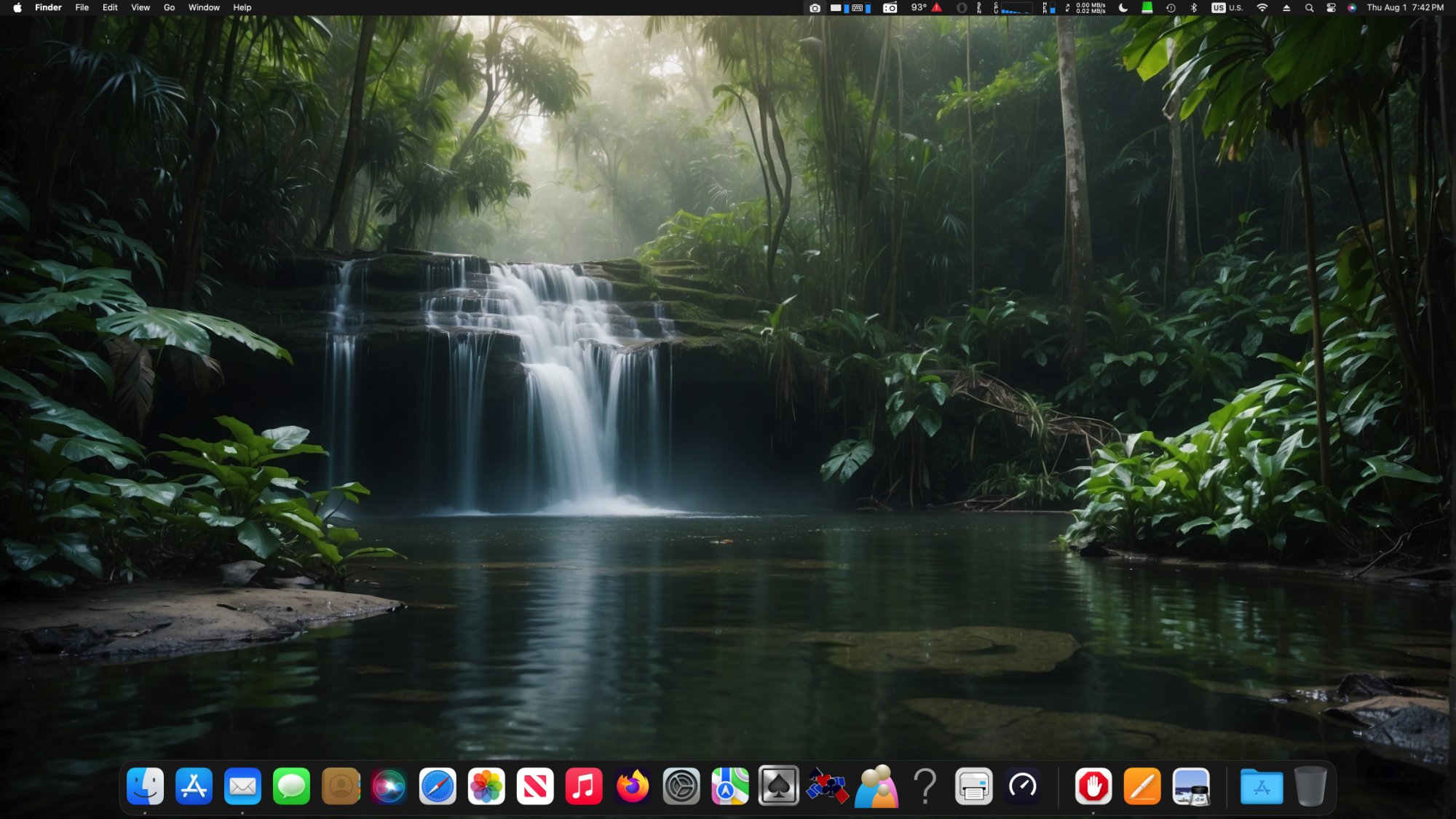Click the Safari compass icon
This screenshot has height=819, width=1456.
[x=438, y=786]
